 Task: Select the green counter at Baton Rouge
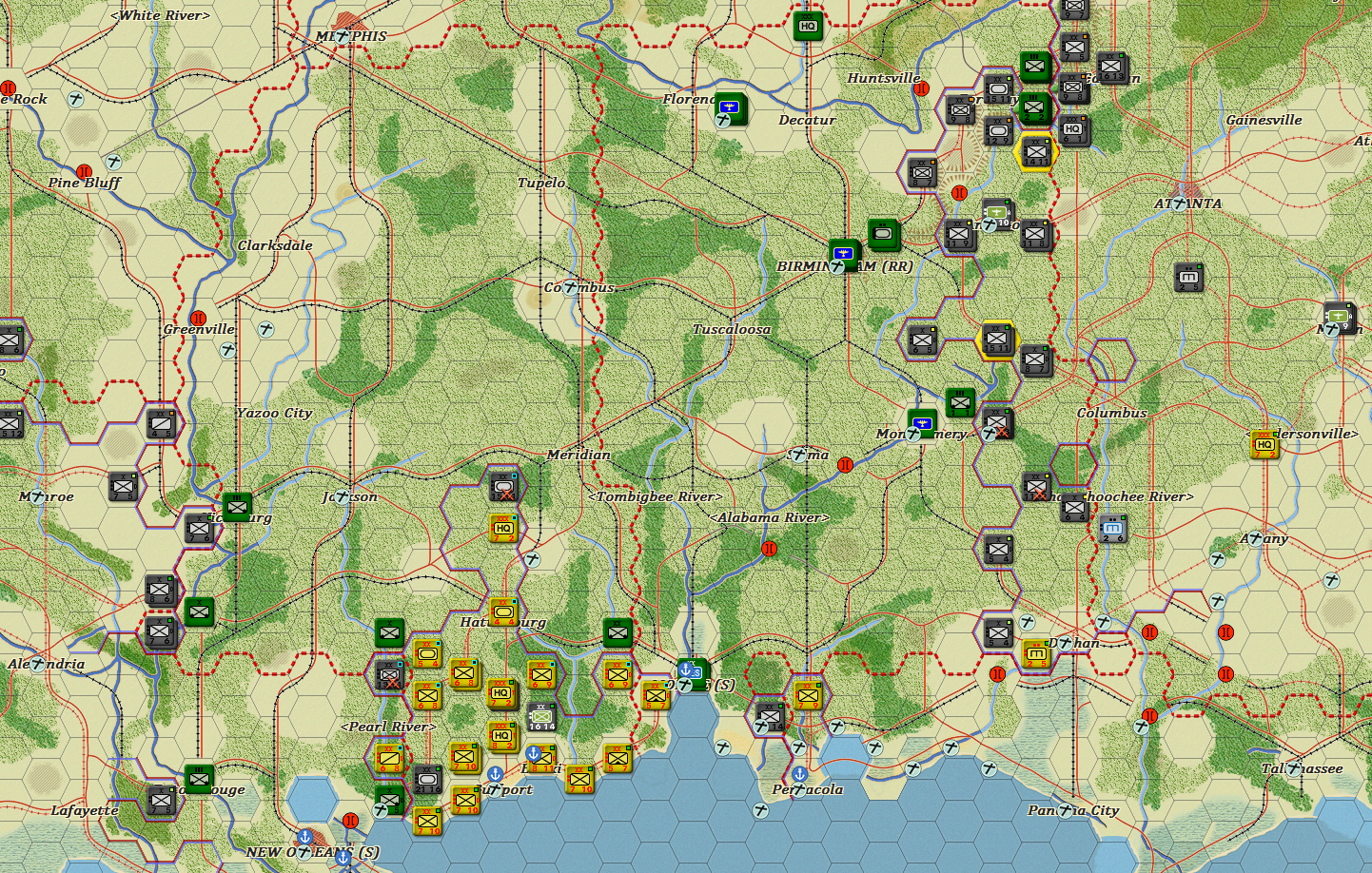(x=199, y=779)
